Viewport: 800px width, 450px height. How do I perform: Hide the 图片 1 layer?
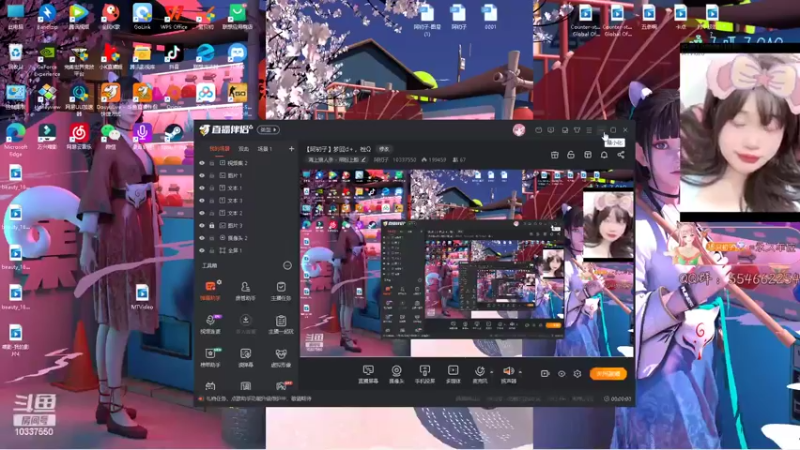(202, 176)
